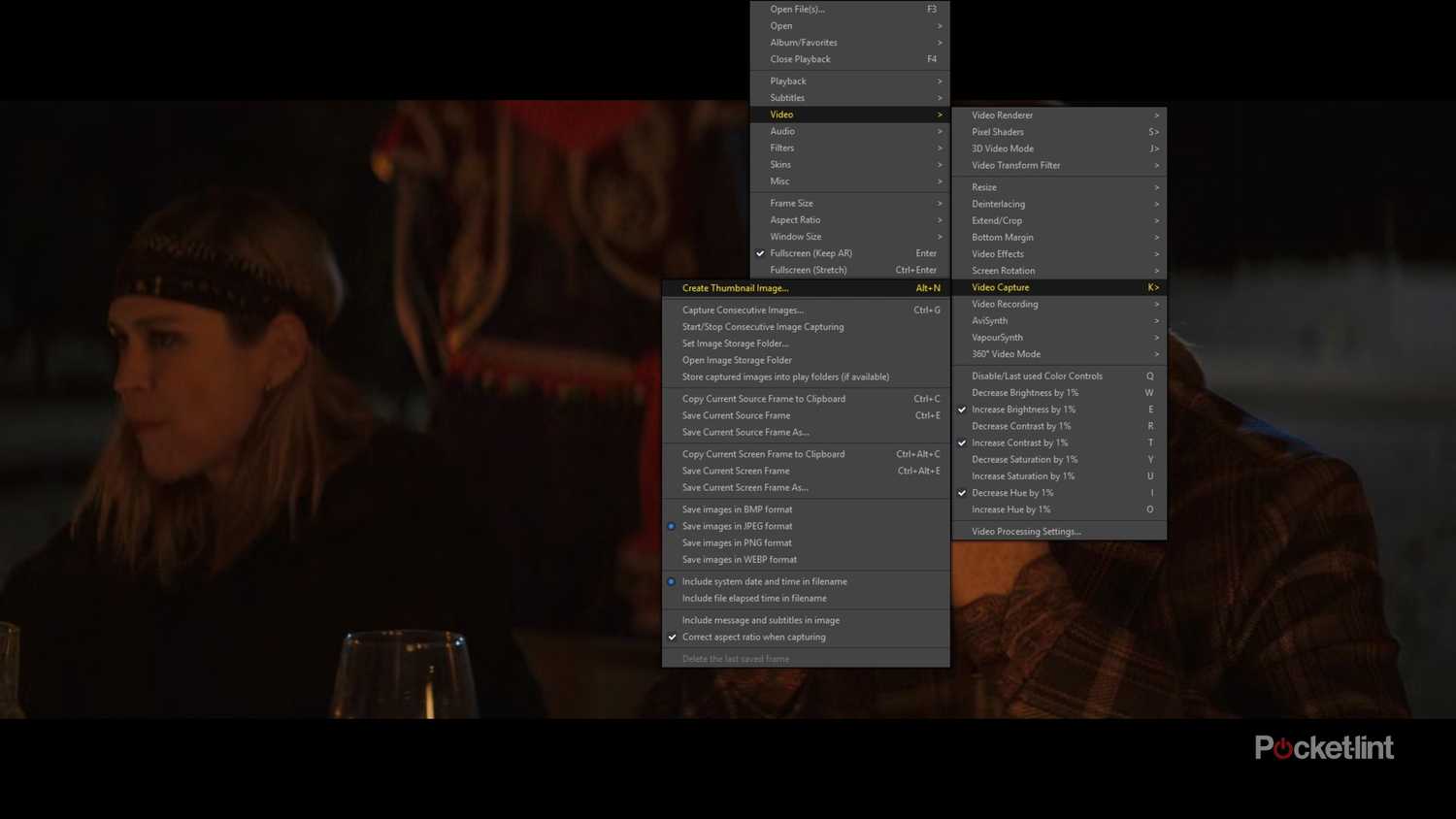Click Open Image Storage Folder
The width and height of the screenshot is (1456, 819).
(x=737, y=360)
